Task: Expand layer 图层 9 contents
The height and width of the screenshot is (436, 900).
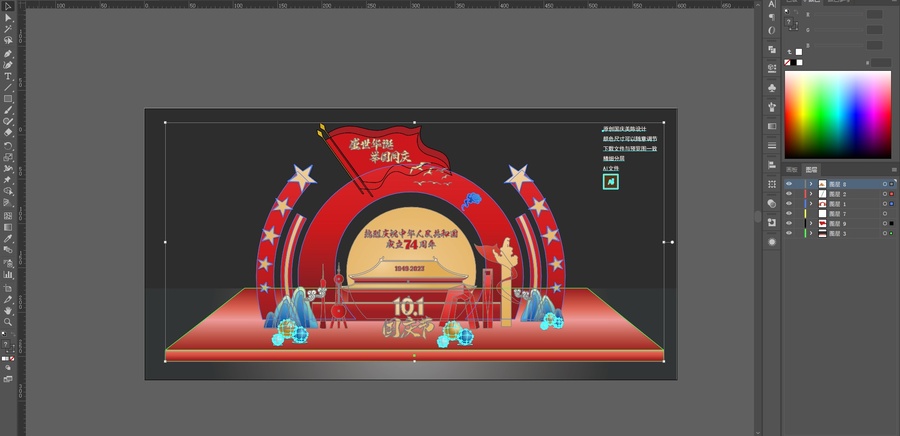Action: [x=811, y=223]
